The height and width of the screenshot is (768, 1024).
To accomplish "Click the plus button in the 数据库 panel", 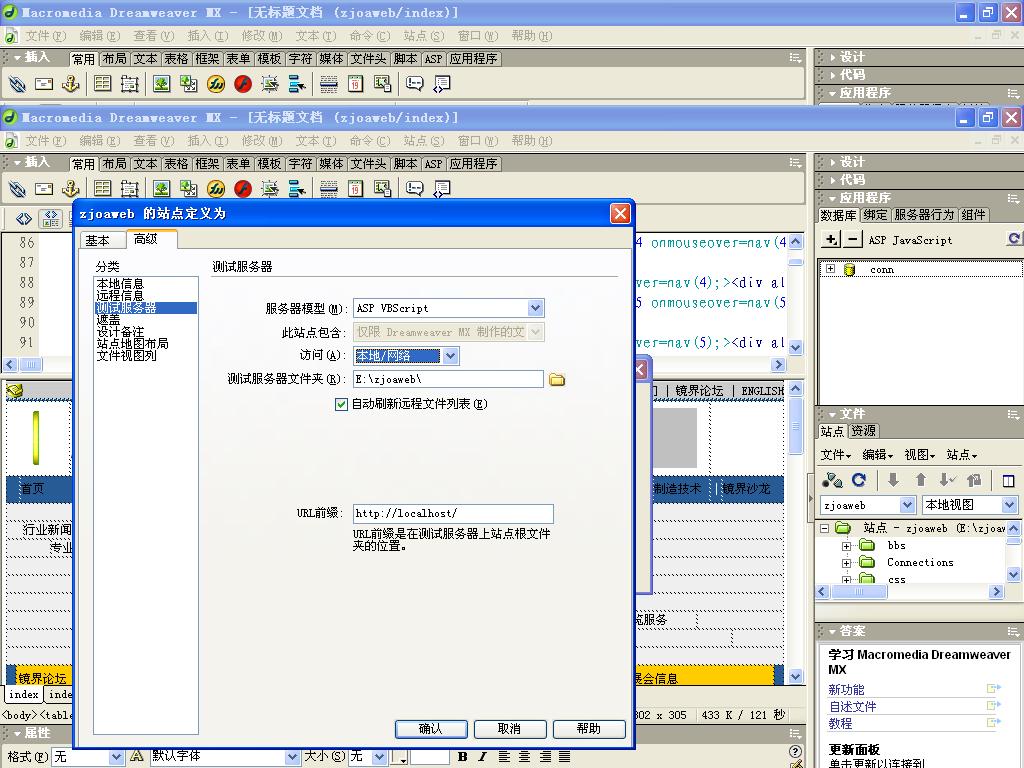I will click(x=831, y=240).
